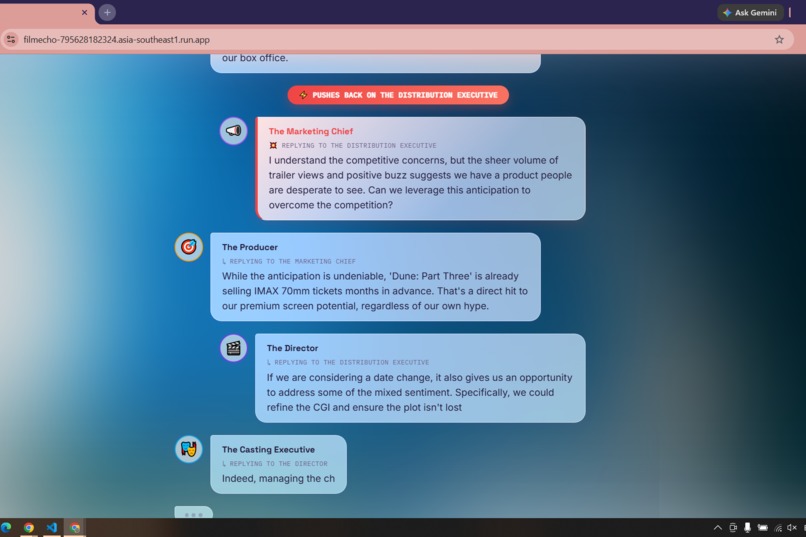
Task: Click the typing indicator dots bubble
Action: pyautogui.click(x=193, y=513)
